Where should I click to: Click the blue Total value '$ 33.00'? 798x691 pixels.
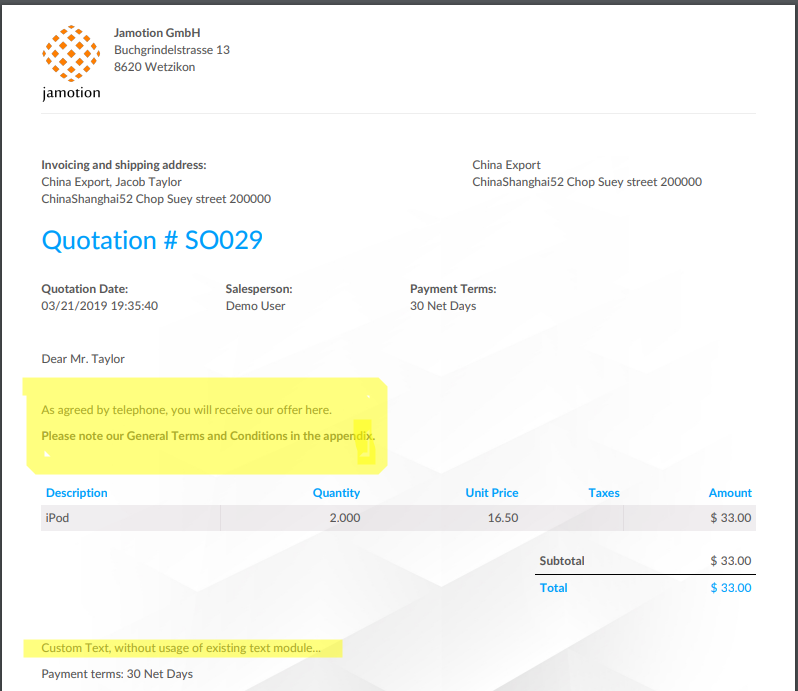click(730, 588)
